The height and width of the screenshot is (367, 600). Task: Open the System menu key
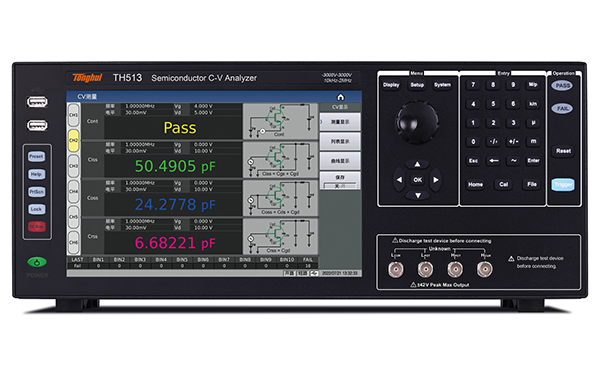(442, 85)
